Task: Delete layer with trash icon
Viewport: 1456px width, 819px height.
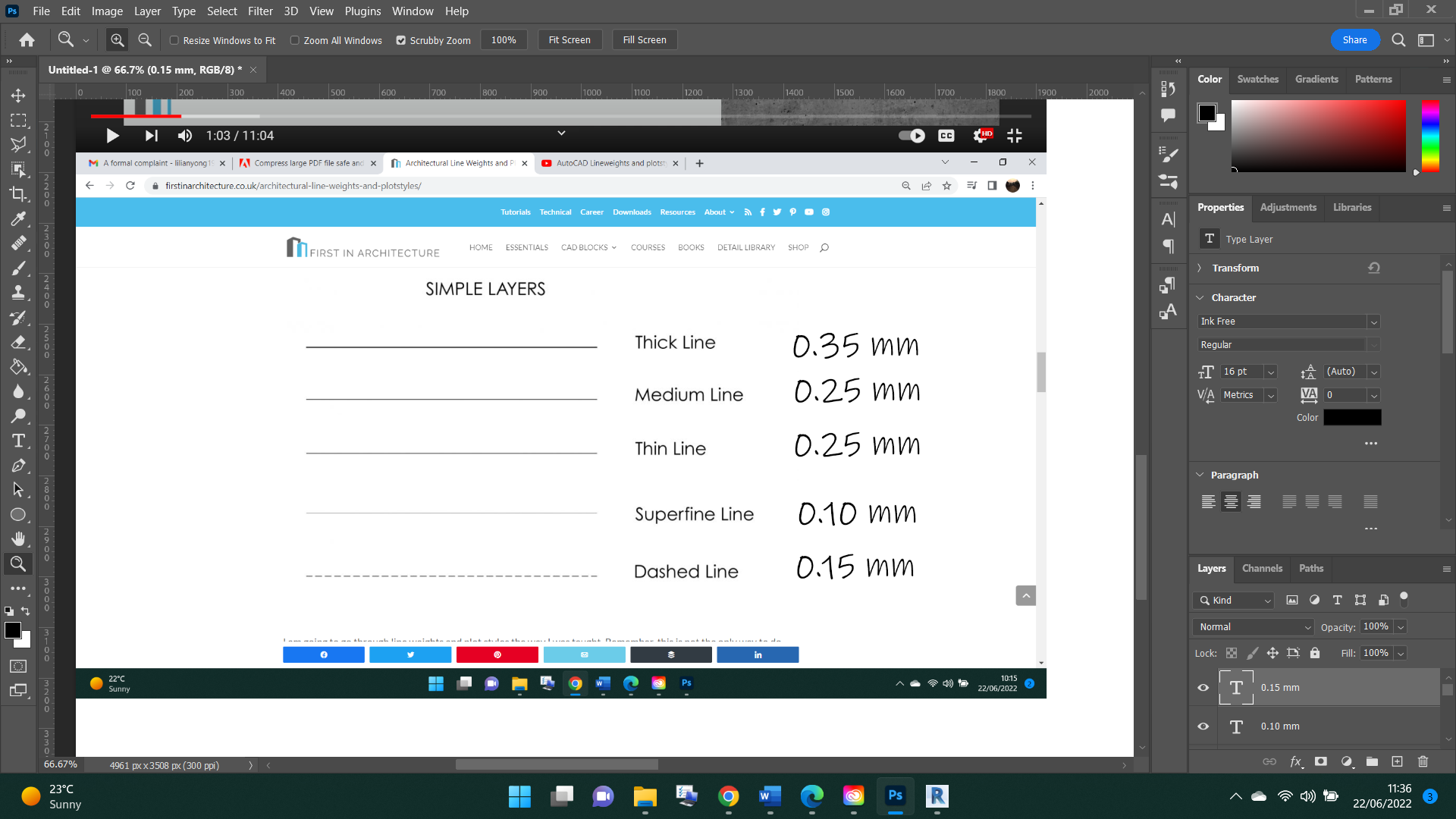Action: click(1423, 761)
